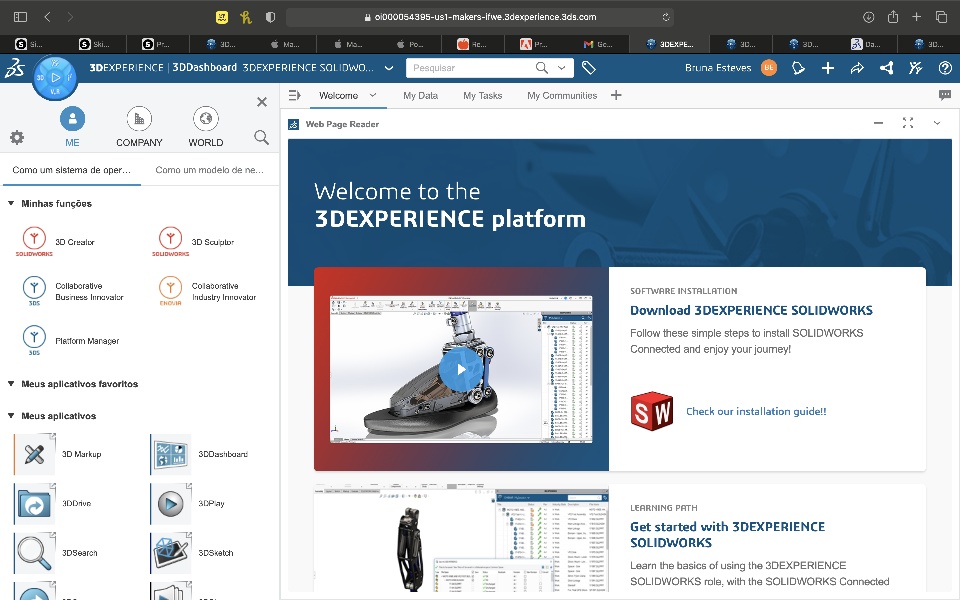The height and width of the screenshot is (600, 960).
Task: Open the Welcome tab dropdown chevron
Action: pyautogui.click(x=373, y=96)
